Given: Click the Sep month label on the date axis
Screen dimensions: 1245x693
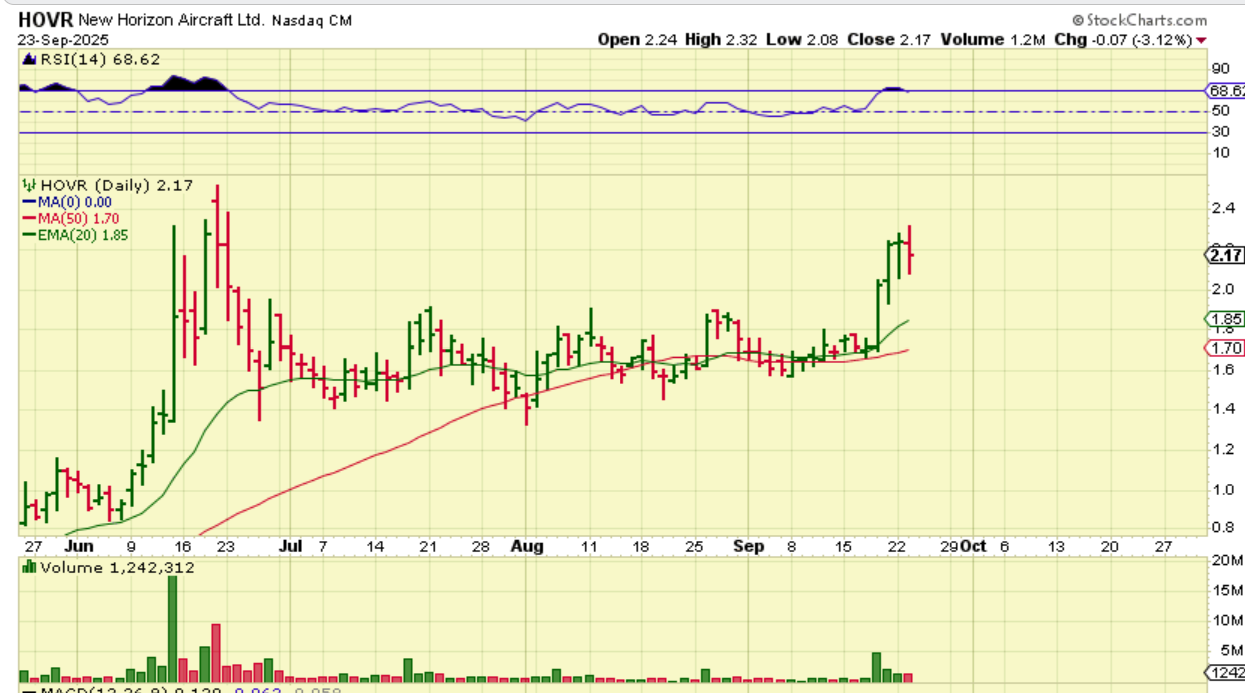Looking at the screenshot, I should tap(748, 546).
